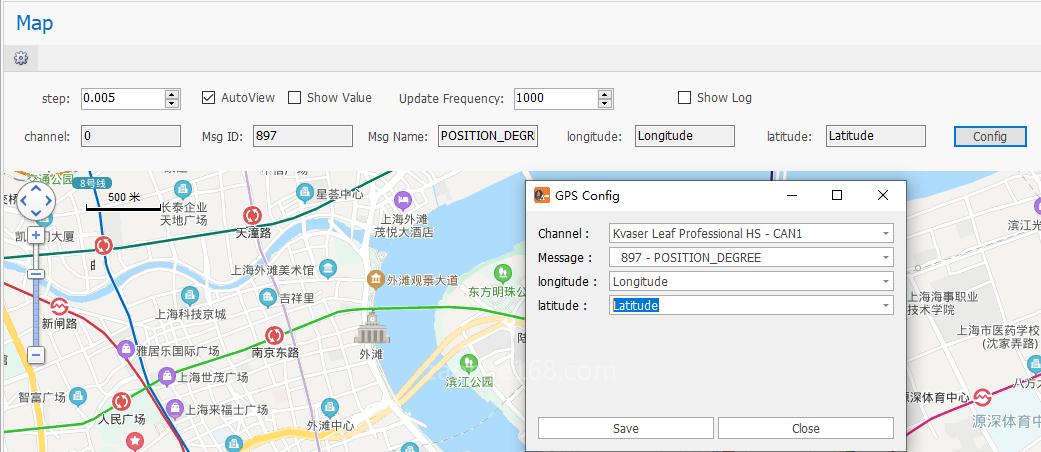The height and width of the screenshot is (452, 1041).
Task: Click the GPS Config dialog app icon
Action: coord(541,196)
